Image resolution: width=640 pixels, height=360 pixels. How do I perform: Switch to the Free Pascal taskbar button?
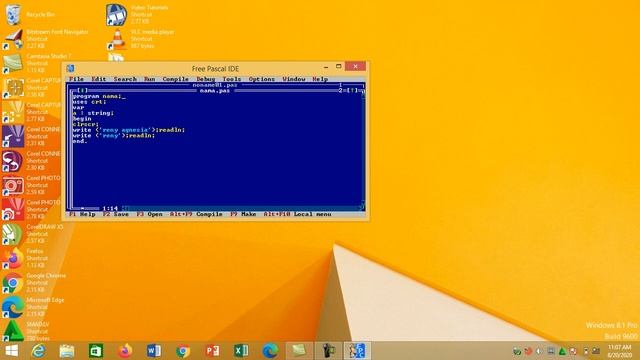coord(357,351)
